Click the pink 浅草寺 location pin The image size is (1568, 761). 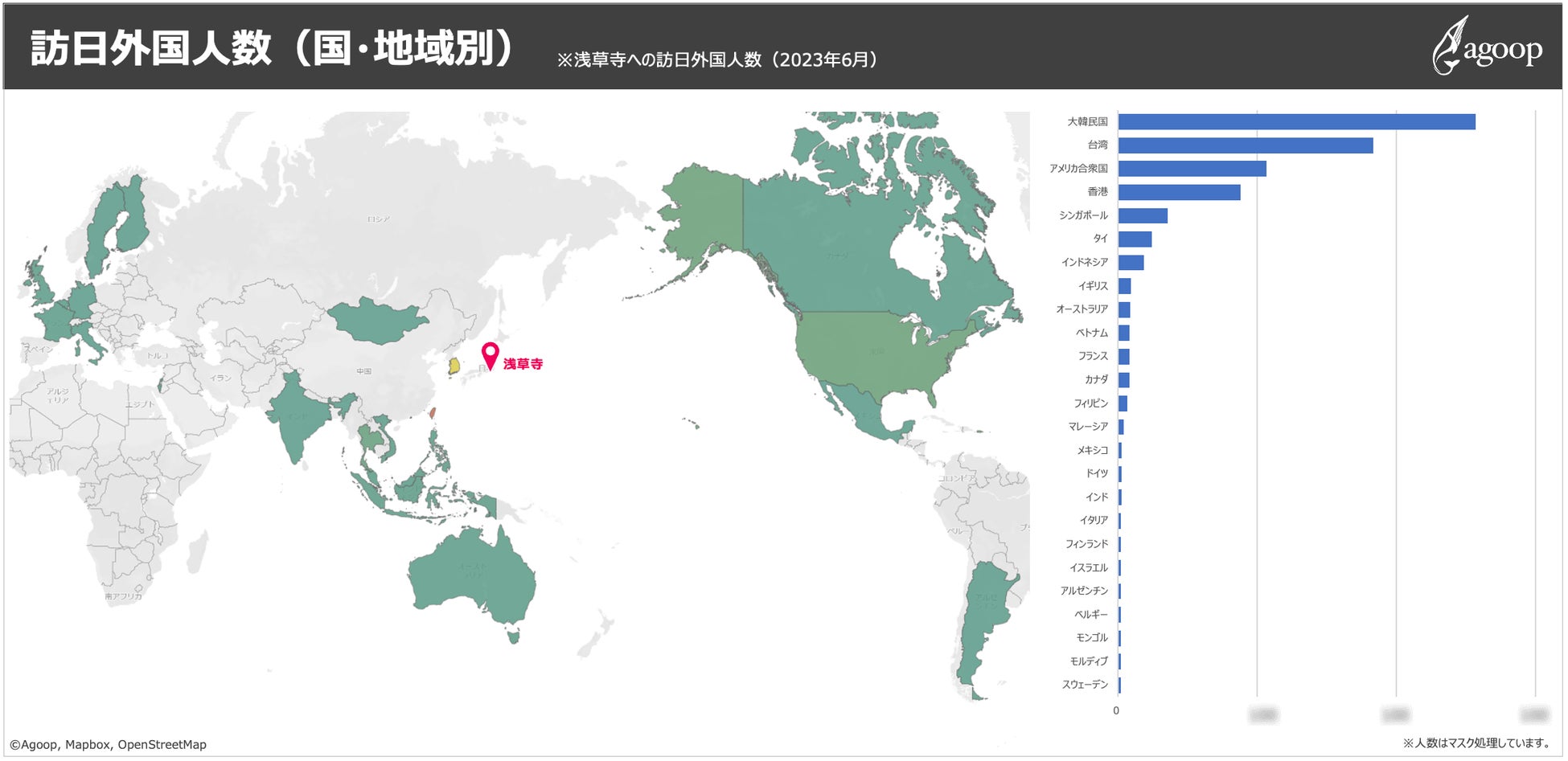[x=490, y=355]
